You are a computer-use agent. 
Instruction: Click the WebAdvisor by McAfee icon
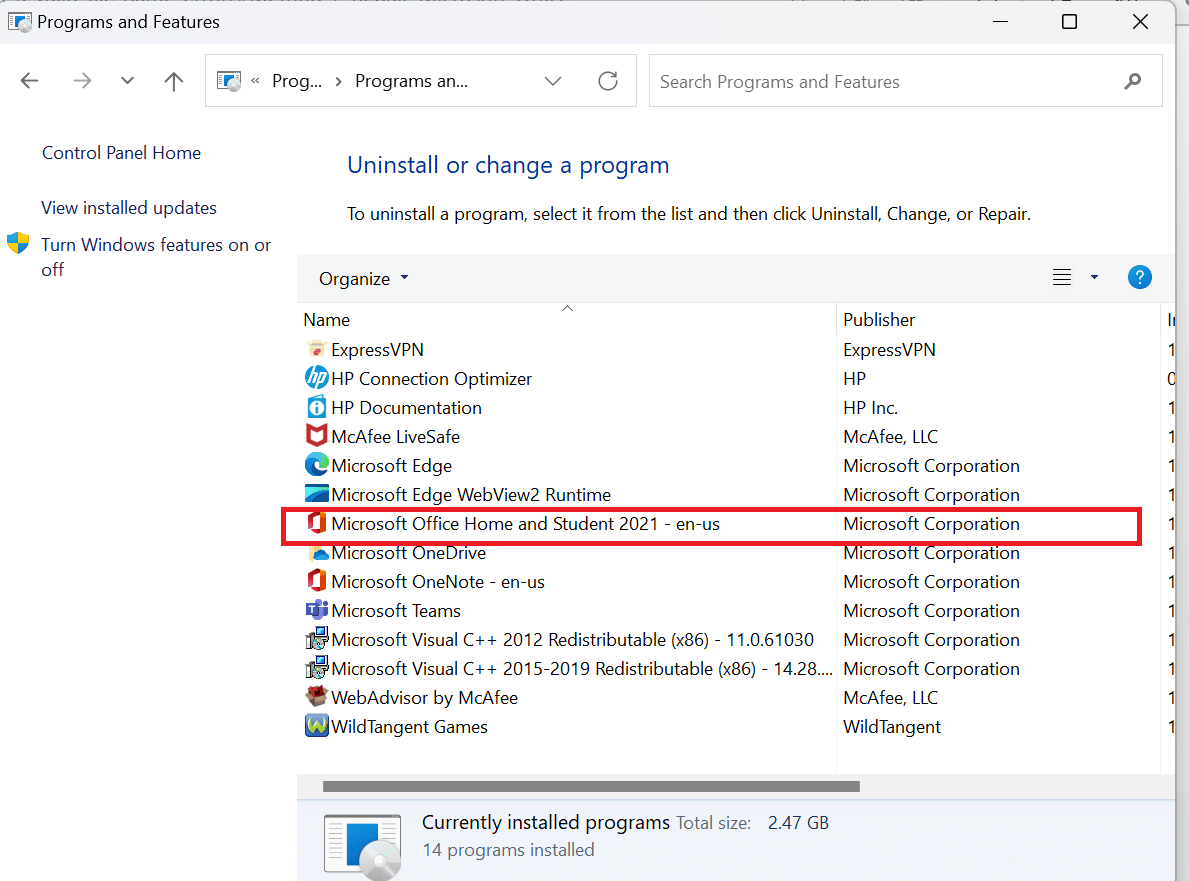click(x=316, y=696)
